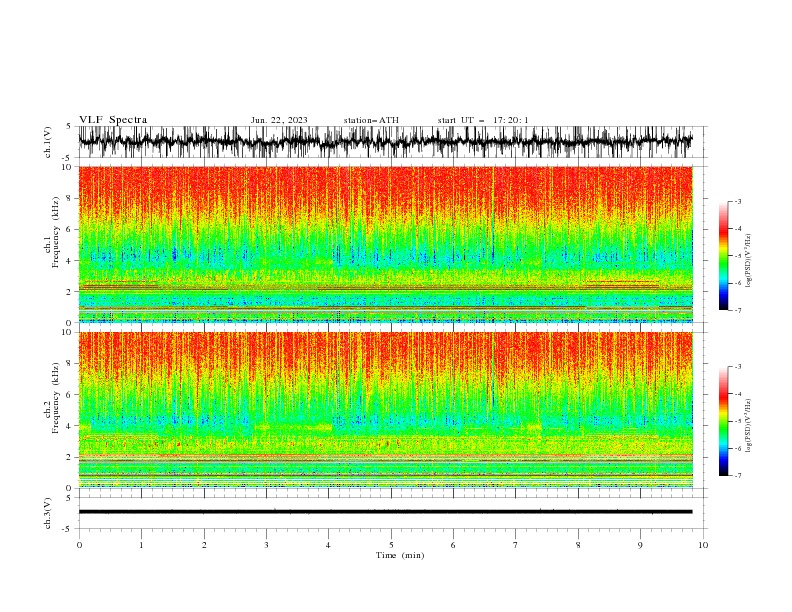This screenshot has width=792, height=612.
Task: Click time axis tick label "1"
Action: (x=141, y=545)
